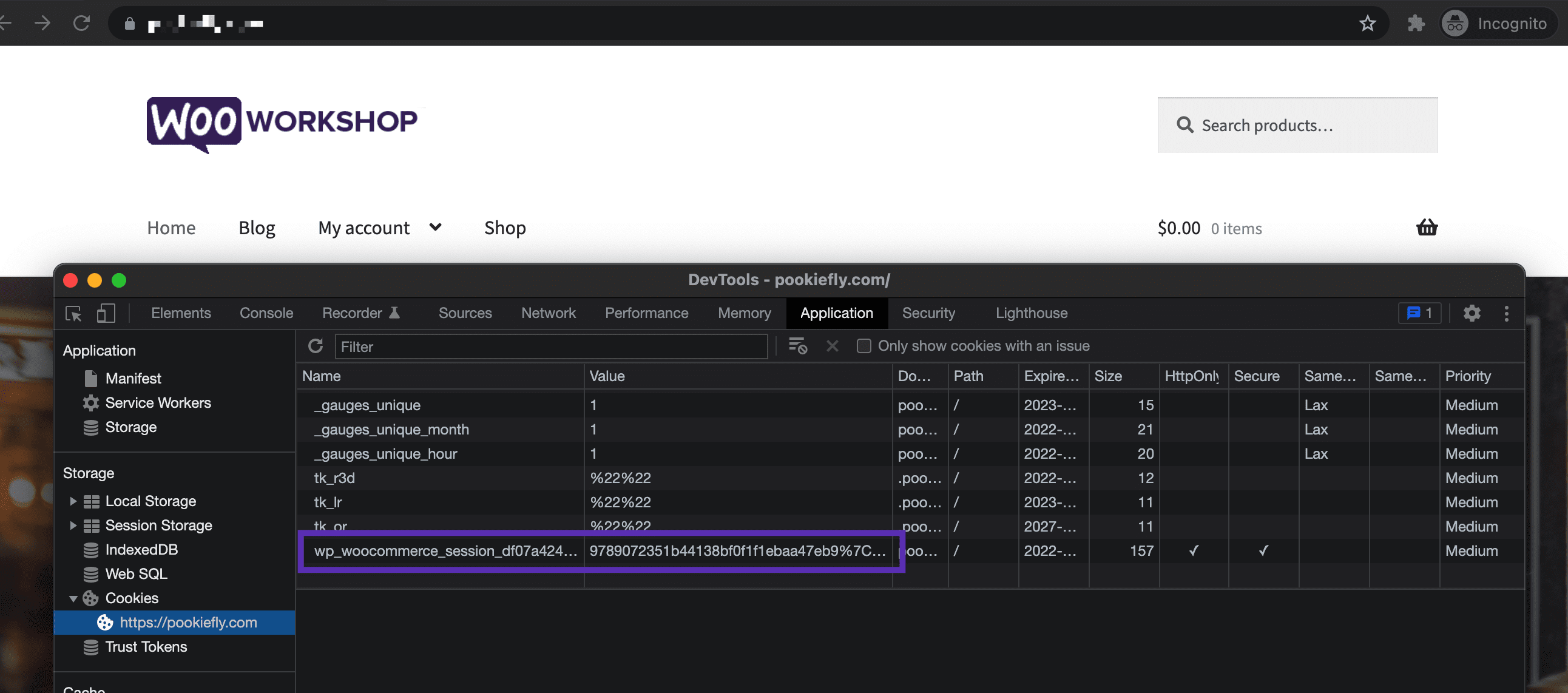Open the browser extensions puzzle icon
This screenshot has width=1568, height=693.
coord(1416,23)
